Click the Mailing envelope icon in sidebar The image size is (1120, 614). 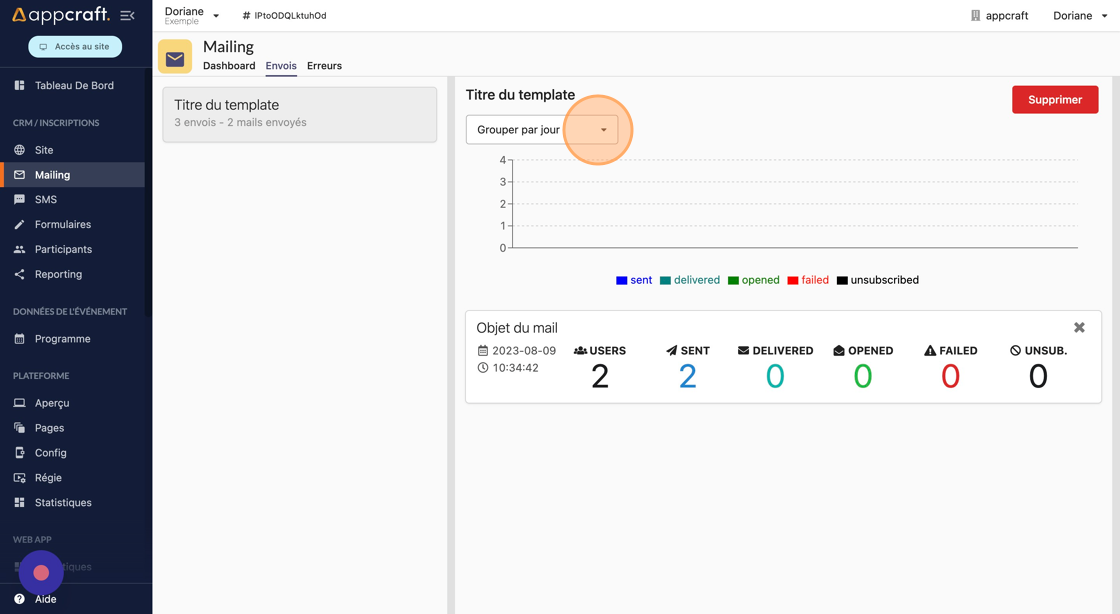tap(19, 175)
